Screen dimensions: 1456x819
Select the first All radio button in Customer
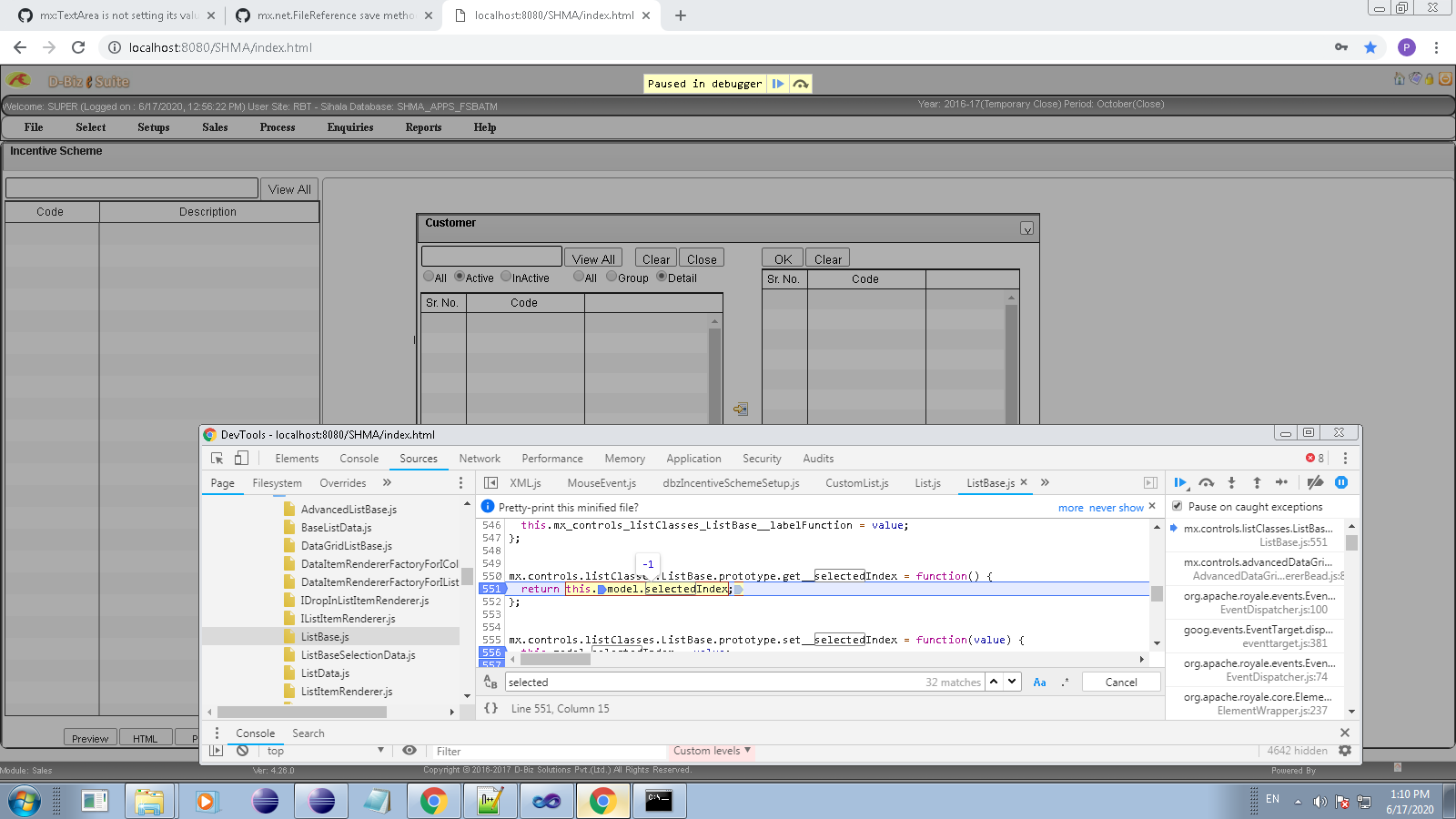click(429, 277)
